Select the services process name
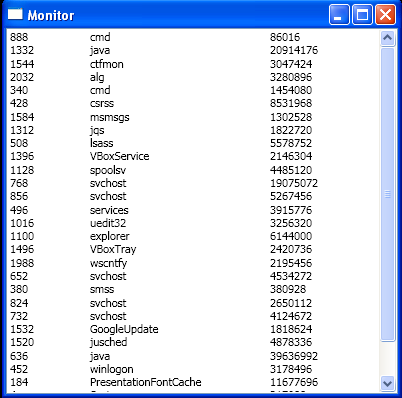Image resolution: width=402 pixels, height=398 pixels. [109, 210]
